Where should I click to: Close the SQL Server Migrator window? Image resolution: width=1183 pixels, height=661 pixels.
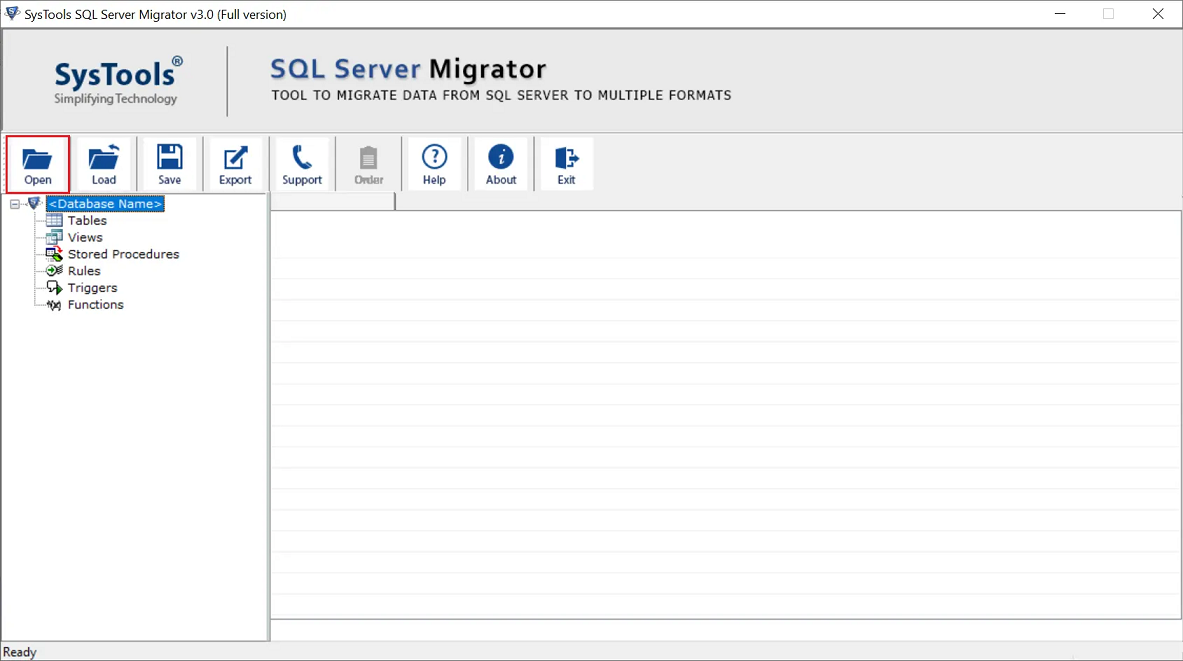(x=1158, y=14)
